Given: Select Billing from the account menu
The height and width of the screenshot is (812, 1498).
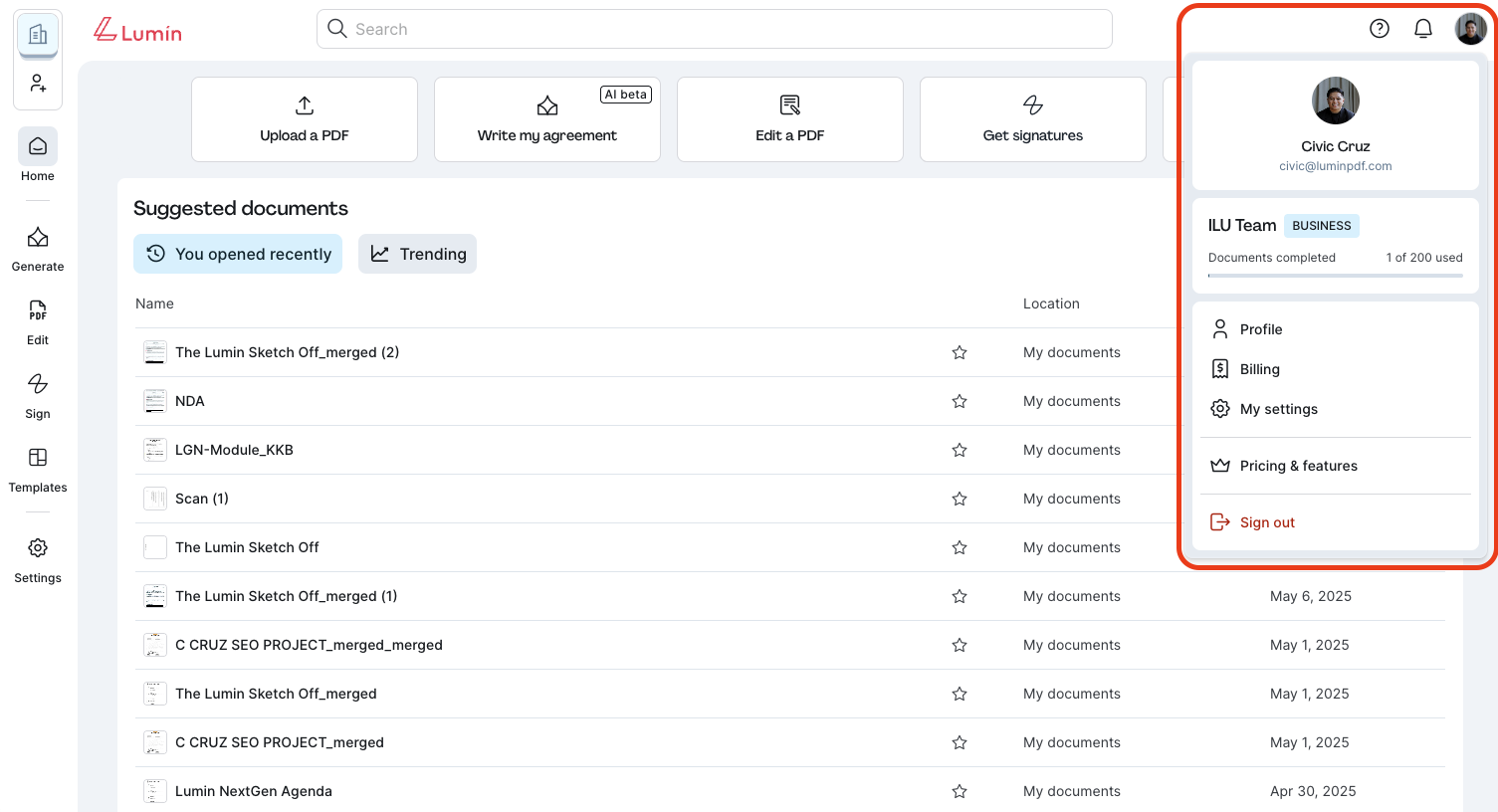Looking at the screenshot, I should [1259, 369].
